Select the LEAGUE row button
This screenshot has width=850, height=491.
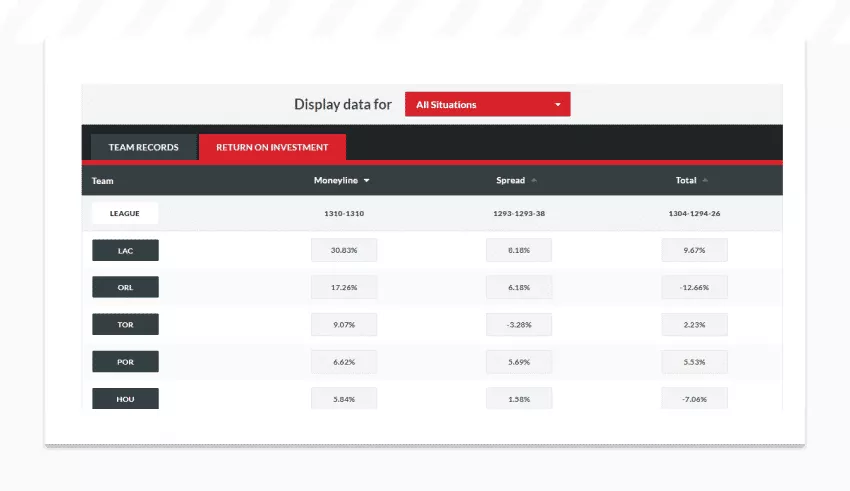point(125,213)
